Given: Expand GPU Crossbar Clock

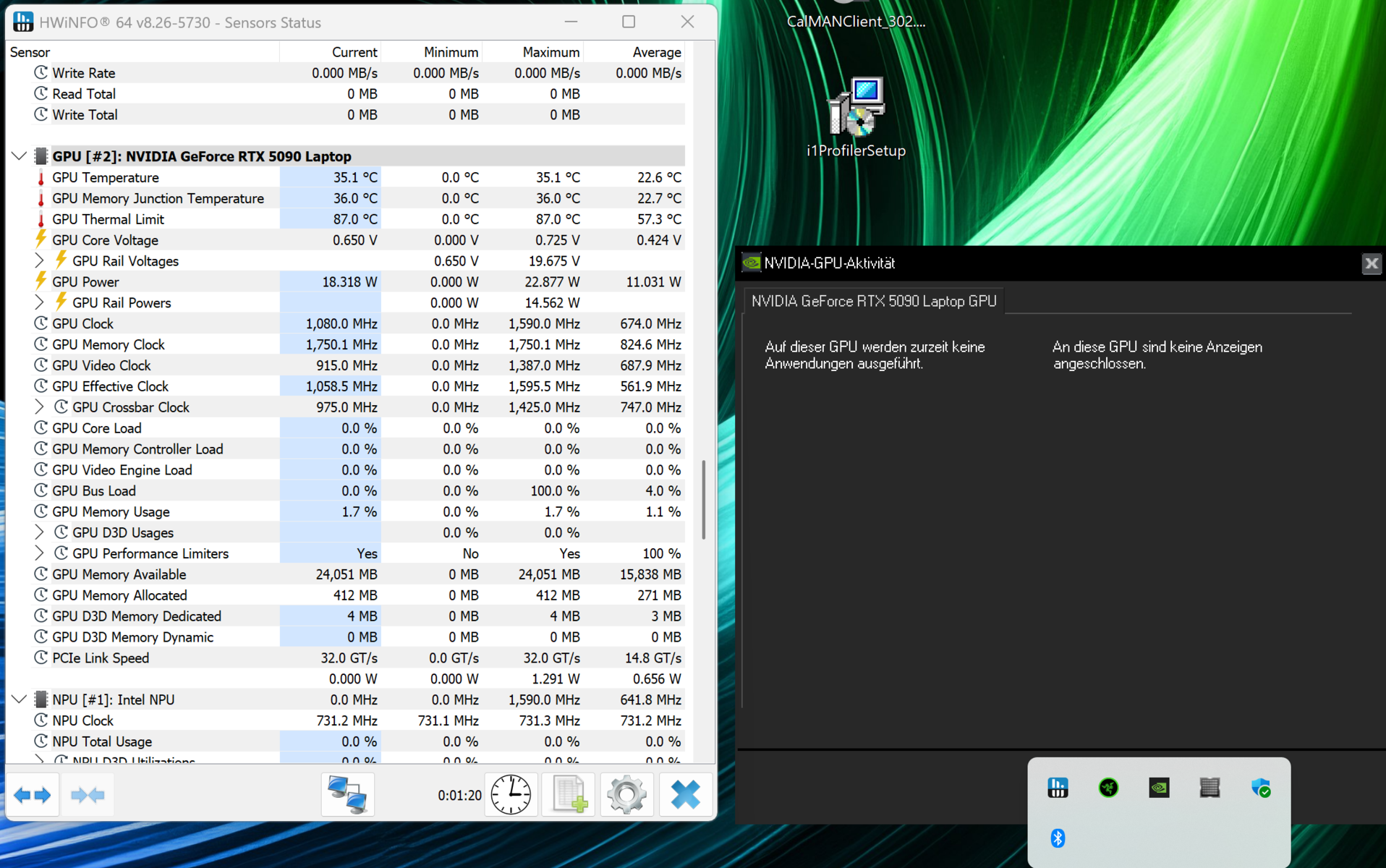Looking at the screenshot, I should coord(39,407).
